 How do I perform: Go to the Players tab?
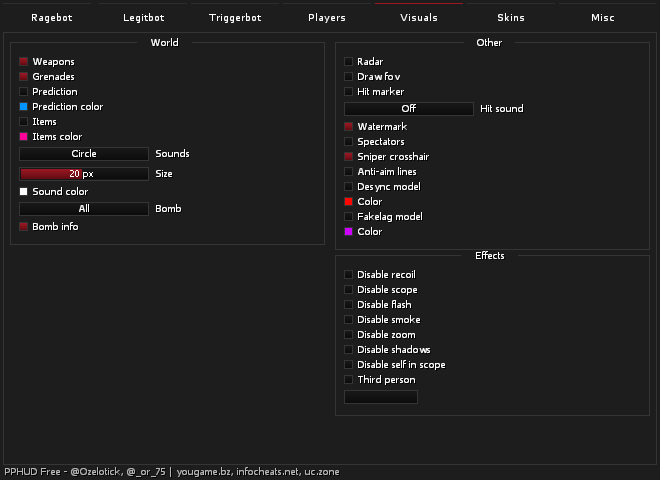(x=327, y=18)
